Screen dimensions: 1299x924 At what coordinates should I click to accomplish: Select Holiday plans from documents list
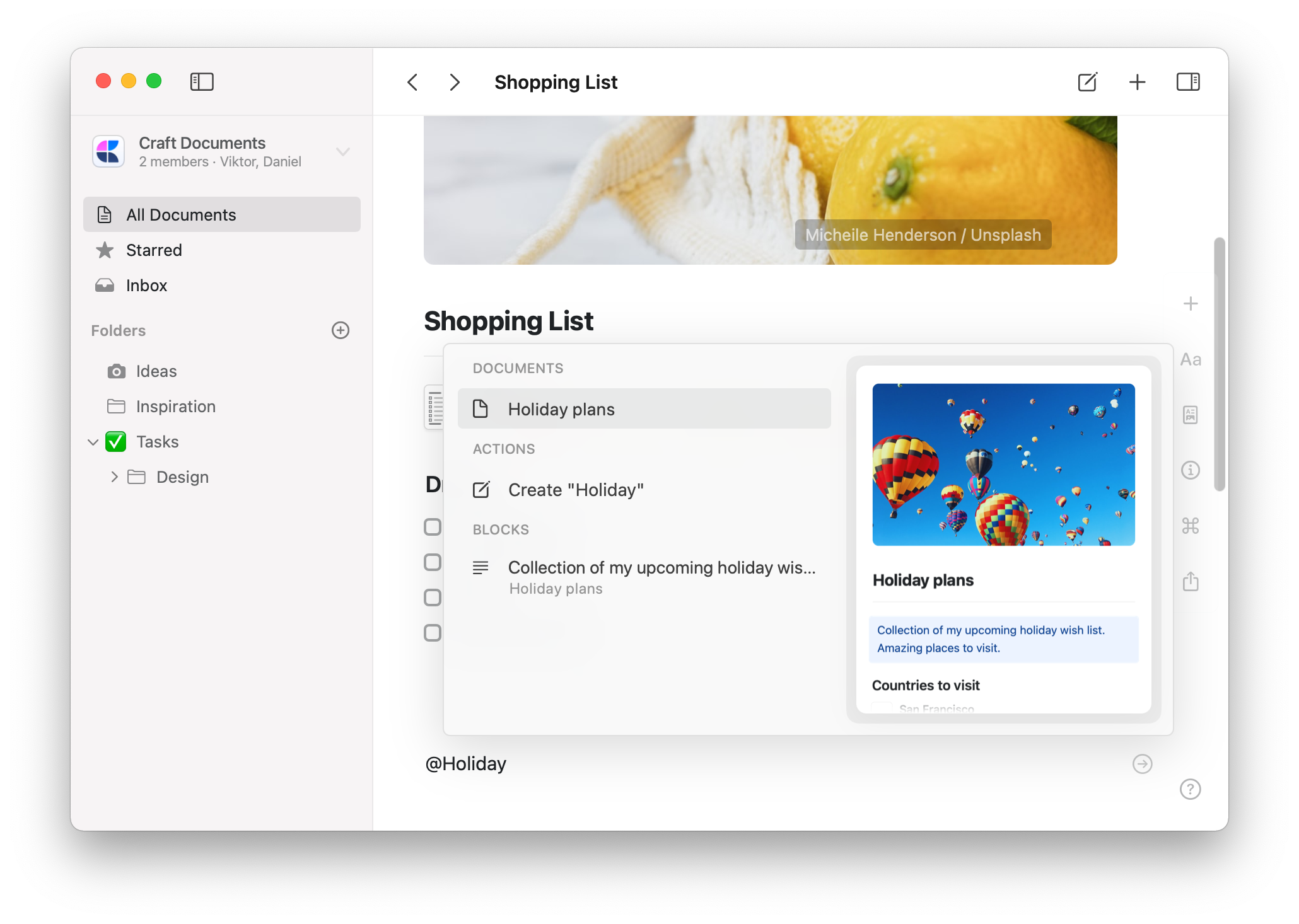[x=647, y=408]
